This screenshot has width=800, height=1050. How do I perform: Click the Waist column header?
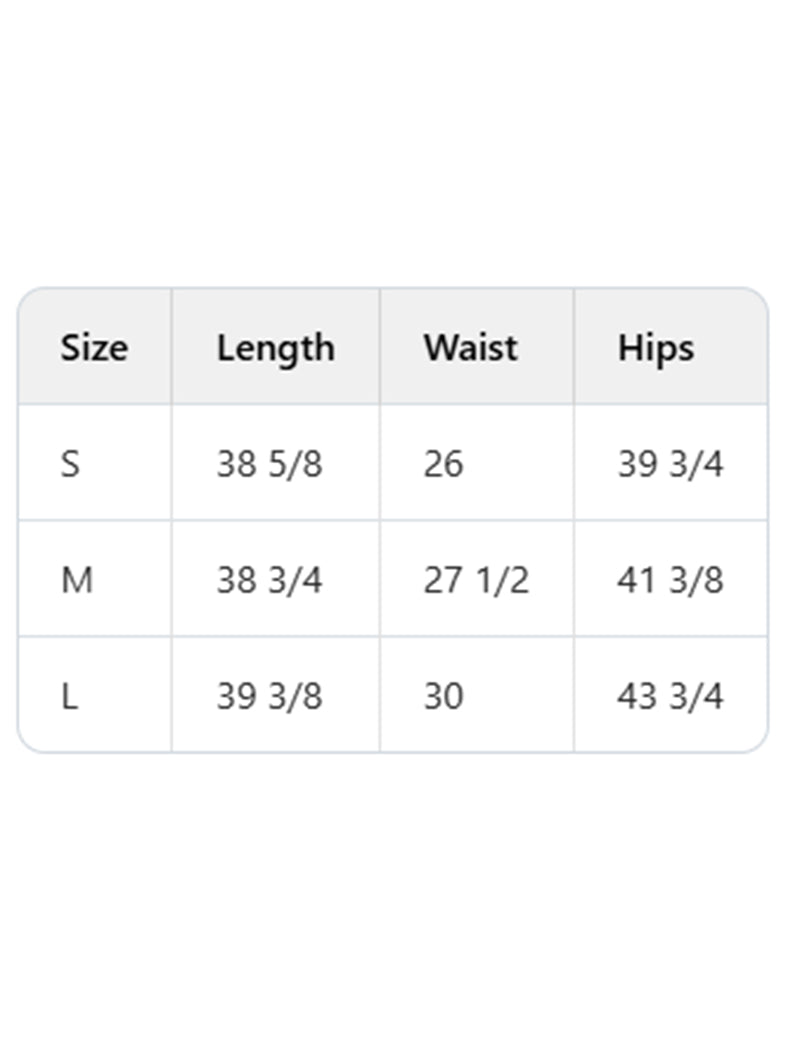click(x=470, y=348)
